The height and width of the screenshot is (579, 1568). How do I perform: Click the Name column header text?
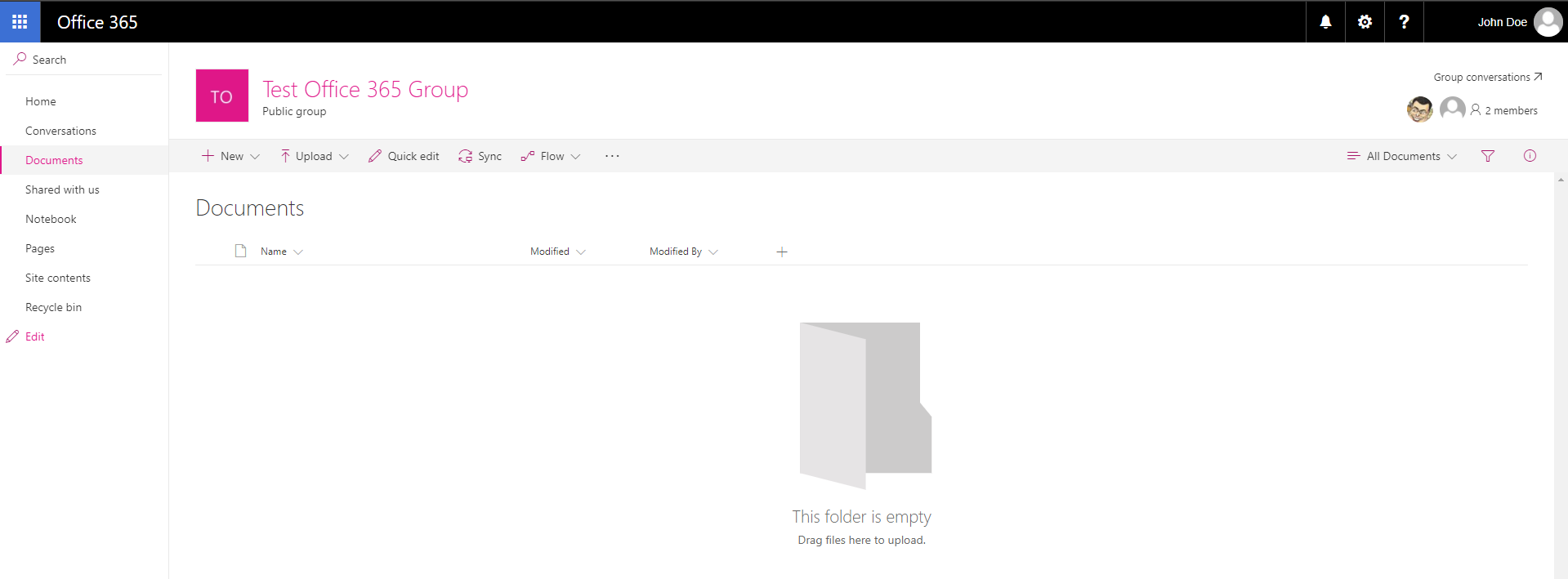click(x=274, y=252)
